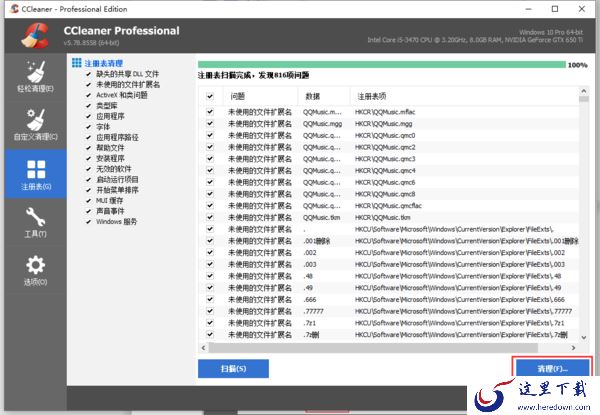
Task: Click the 注册表清理 tree heading
Action: [x=104, y=63]
